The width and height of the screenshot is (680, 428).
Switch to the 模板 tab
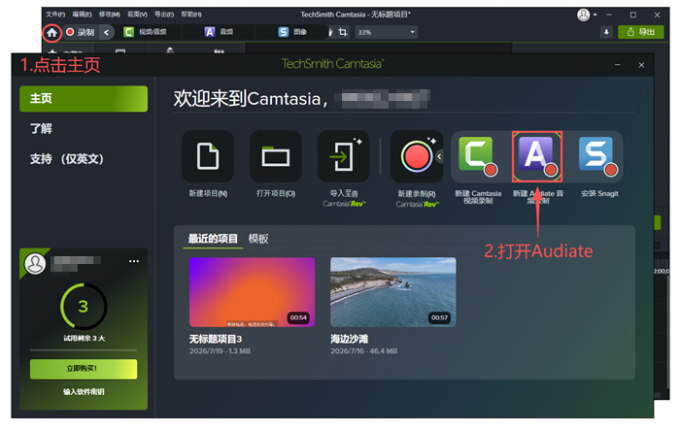click(x=258, y=239)
